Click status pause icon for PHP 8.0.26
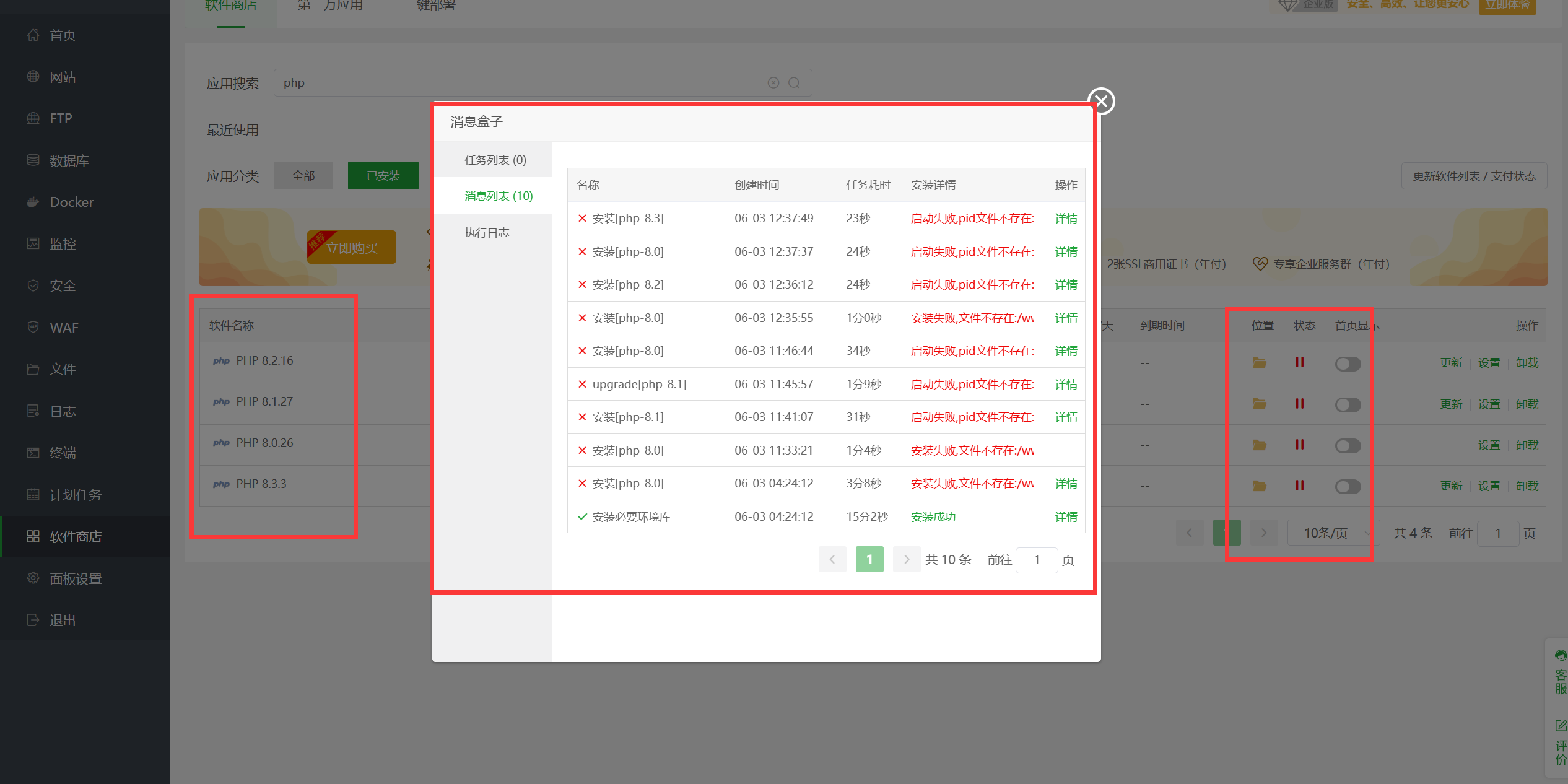1568x784 pixels. pyautogui.click(x=1300, y=445)
